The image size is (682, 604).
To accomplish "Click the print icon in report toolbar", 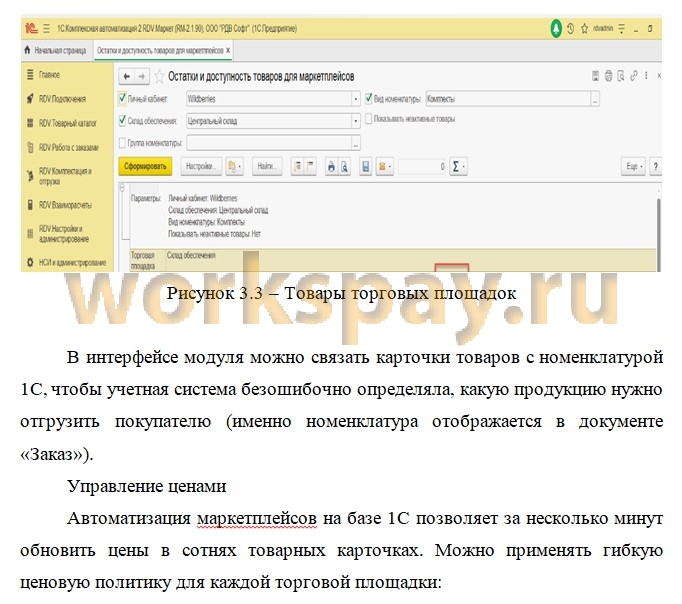I will (333, 166).
